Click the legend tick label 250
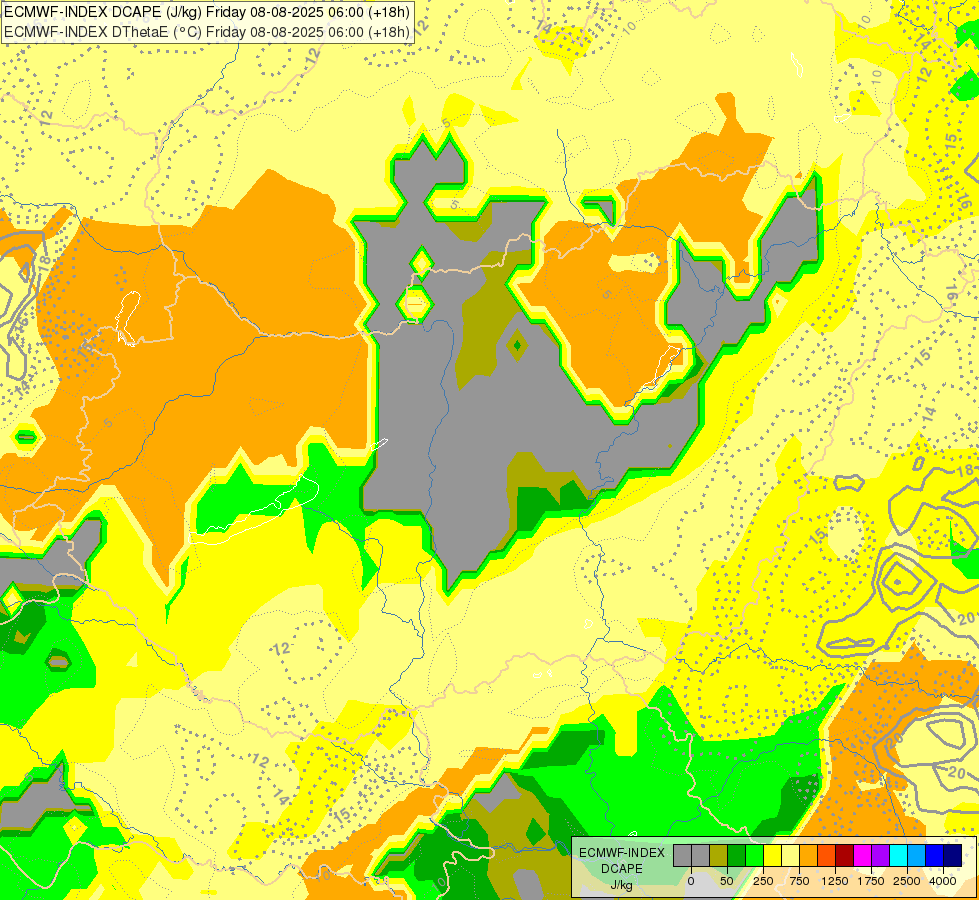This screenshot has height=900, width=979. pyautogui.click(x=763, y=881)
